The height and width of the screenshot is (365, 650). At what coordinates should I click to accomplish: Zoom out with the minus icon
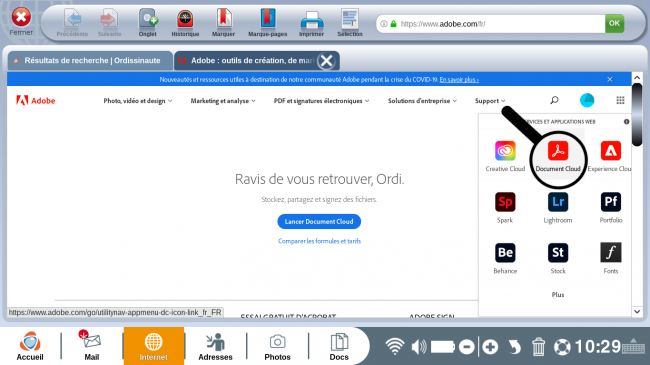pyautogui.click(x=467, y=346)
